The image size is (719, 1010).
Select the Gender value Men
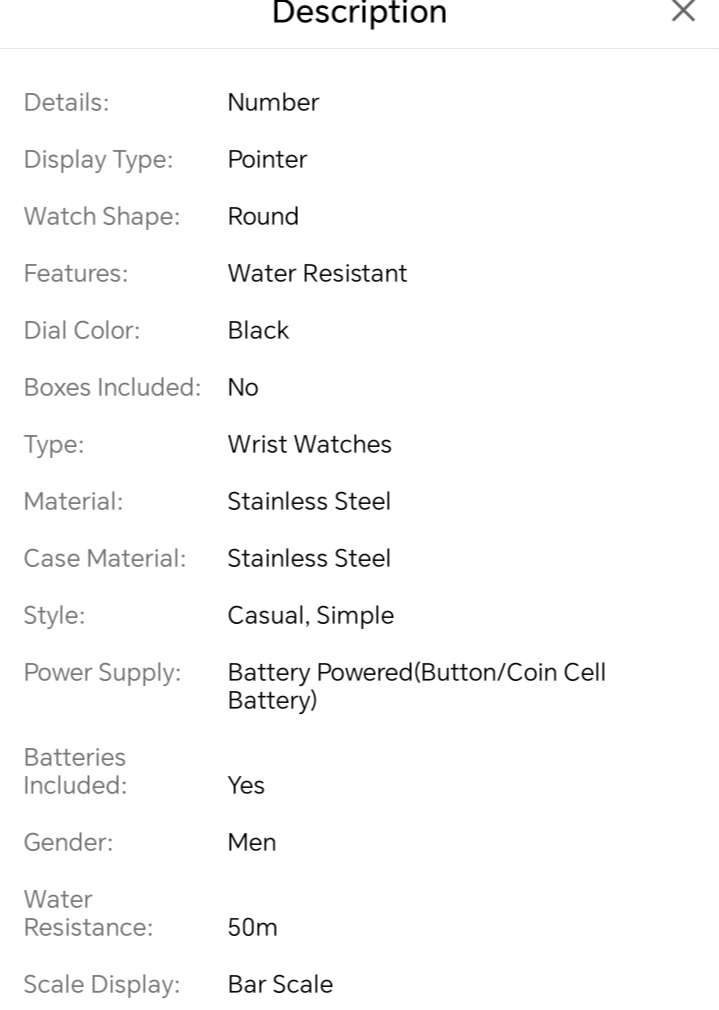click(252, 842)
